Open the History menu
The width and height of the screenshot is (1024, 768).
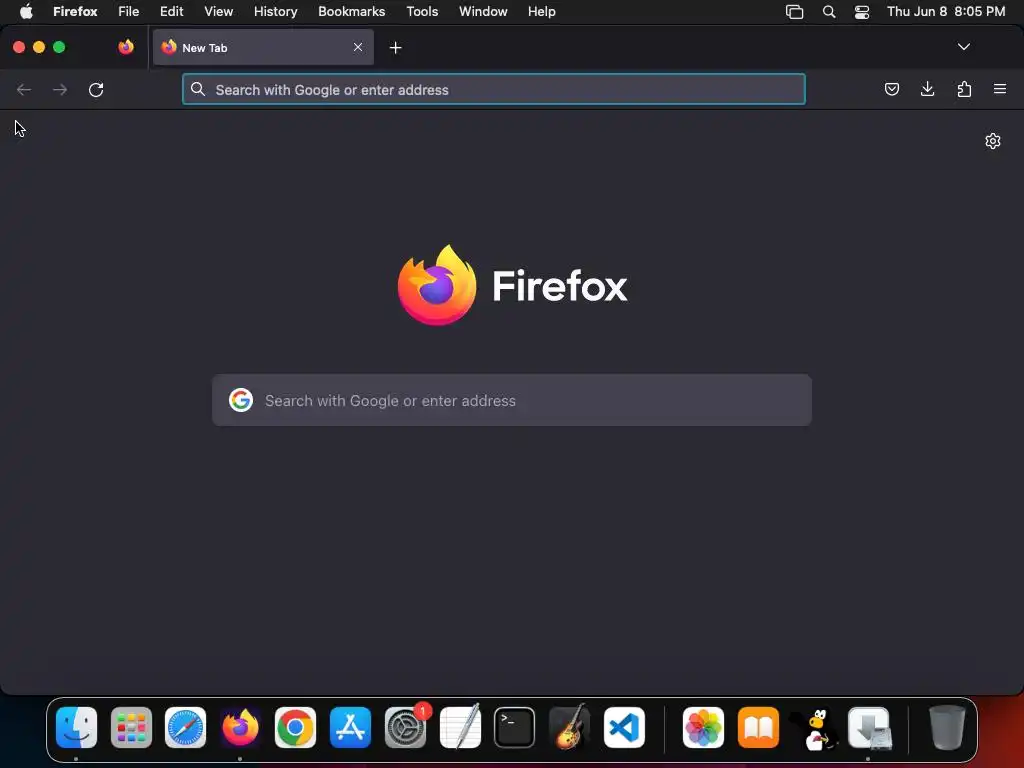pyautogui.click(x=276, y=11)
